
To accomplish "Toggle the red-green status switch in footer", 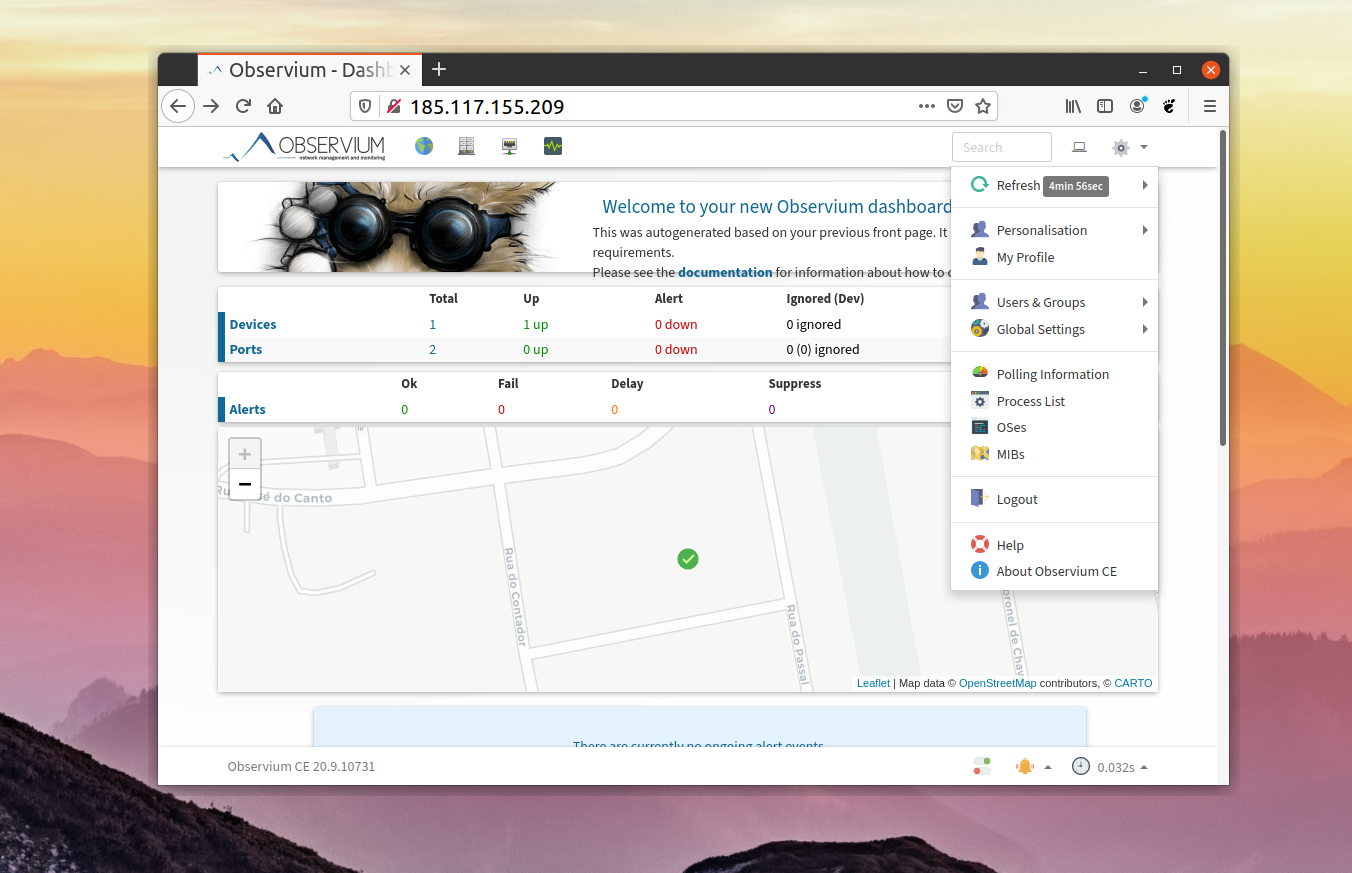I will [x=982, y=767].
